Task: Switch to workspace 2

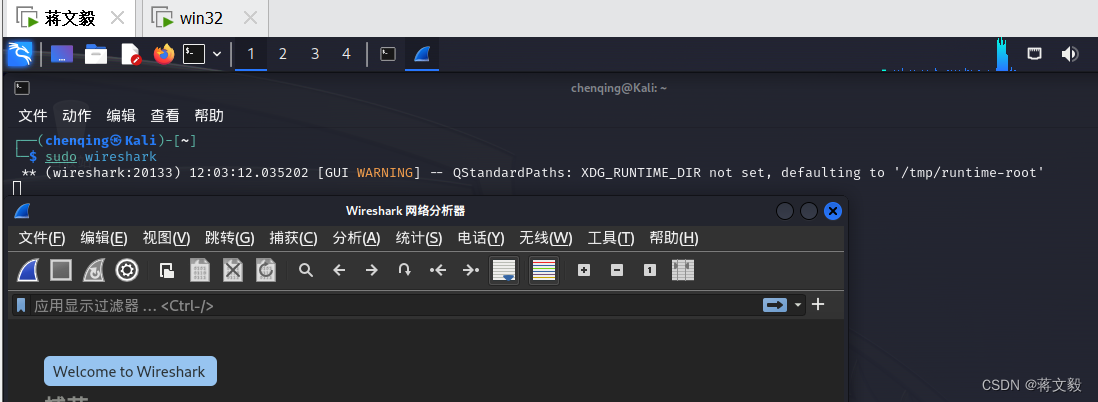Action: 283,54
